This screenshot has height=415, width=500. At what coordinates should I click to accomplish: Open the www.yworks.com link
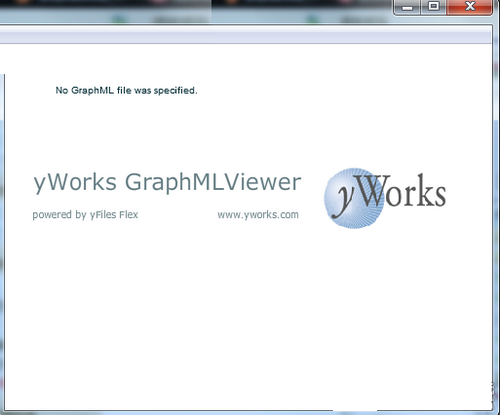[x=258, y=215]
